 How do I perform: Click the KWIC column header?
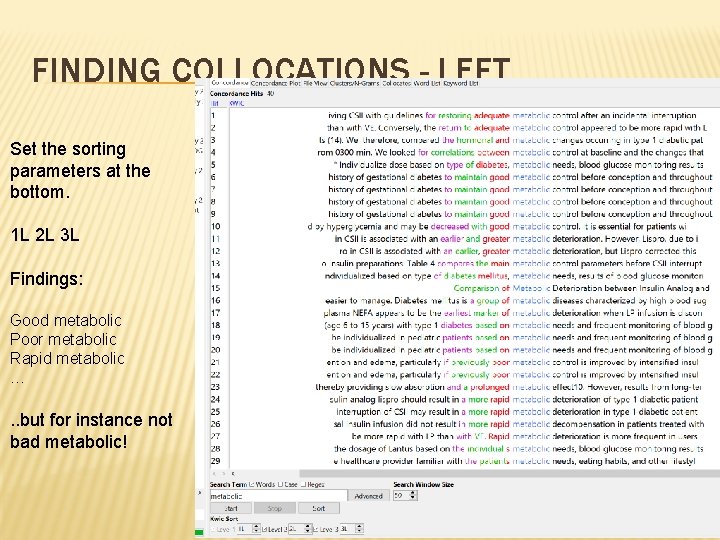click(x=236, y=103)
